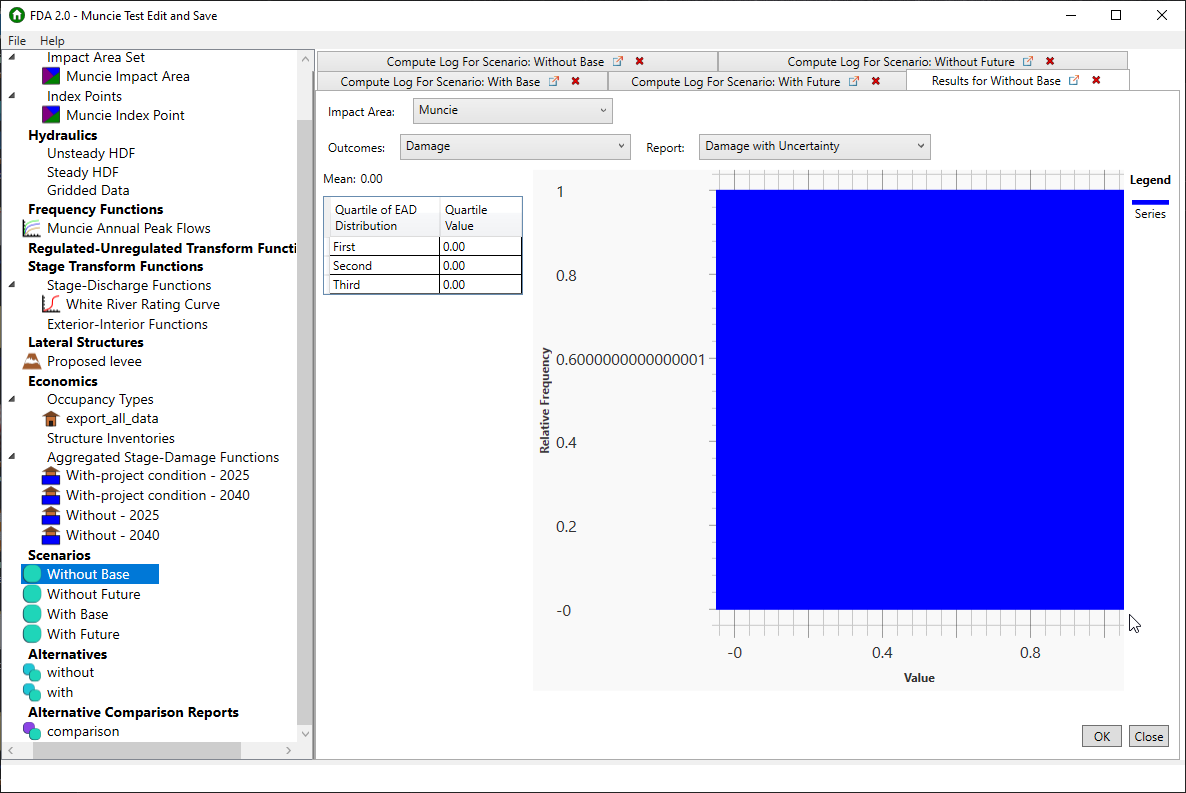Open the File menu
This screenshot has height=793, width=1186.
click(16, 40)
